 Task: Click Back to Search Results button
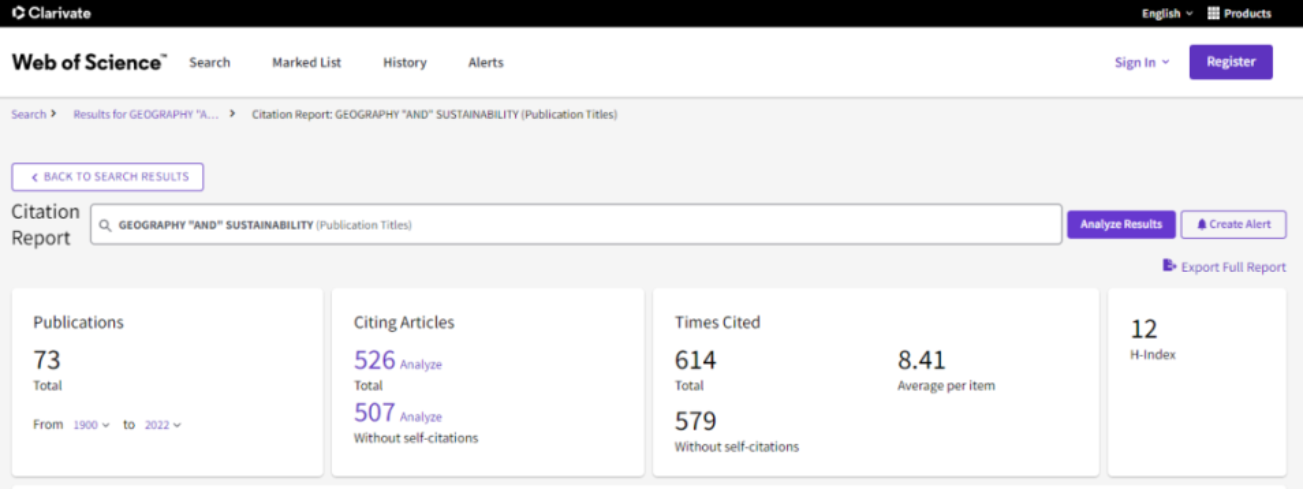pos(108,177)
